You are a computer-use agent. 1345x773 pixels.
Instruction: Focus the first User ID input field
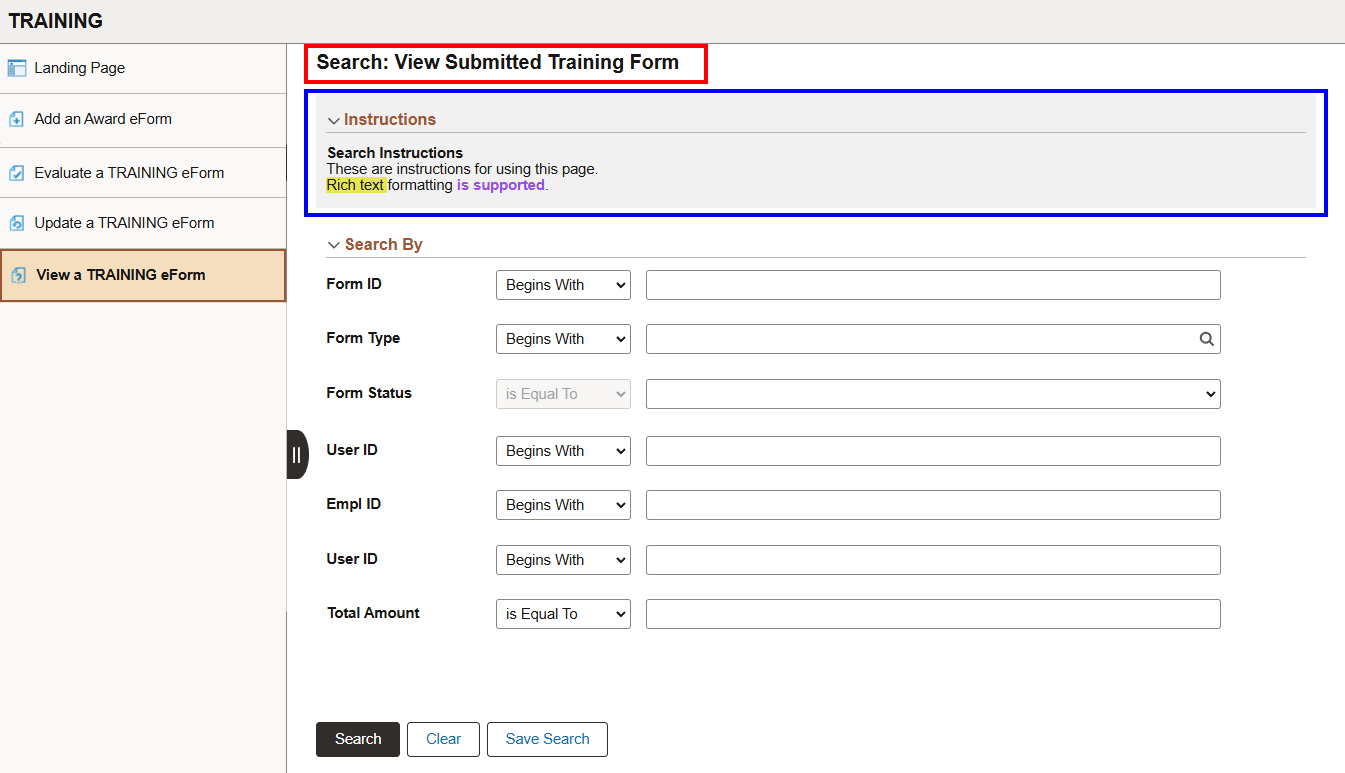(933, 451)
